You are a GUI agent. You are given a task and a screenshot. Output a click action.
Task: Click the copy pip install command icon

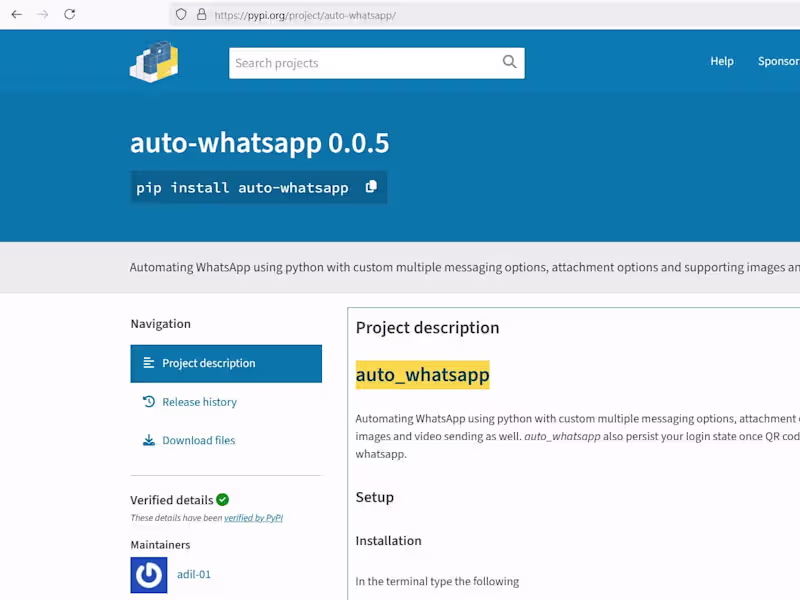(x=371, y=187)
